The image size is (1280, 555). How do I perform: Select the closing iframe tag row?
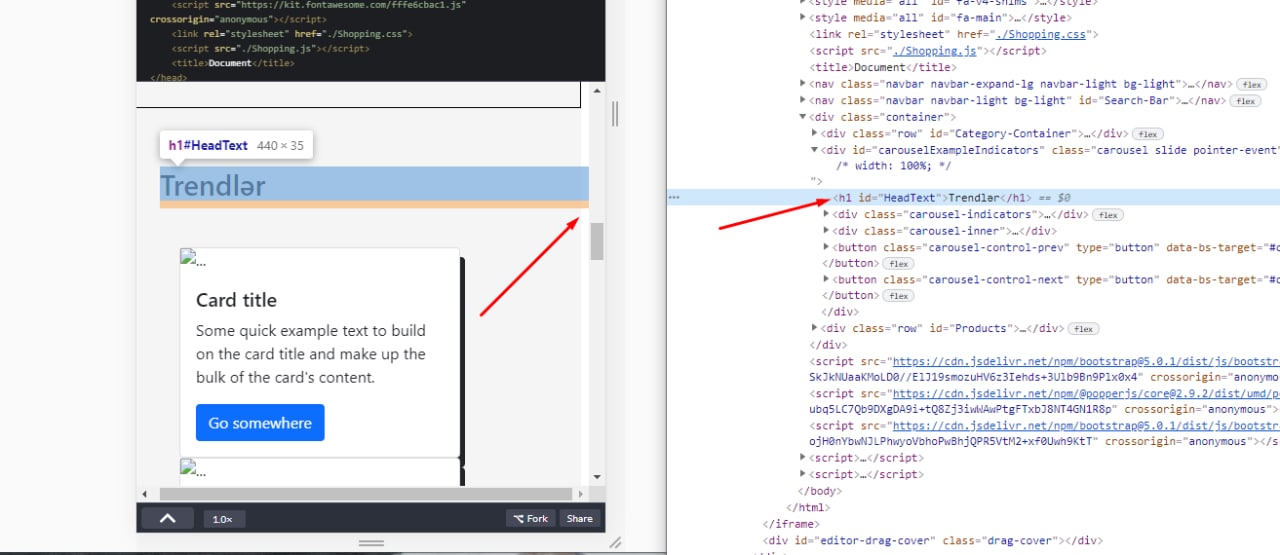[x=790, y=524]
